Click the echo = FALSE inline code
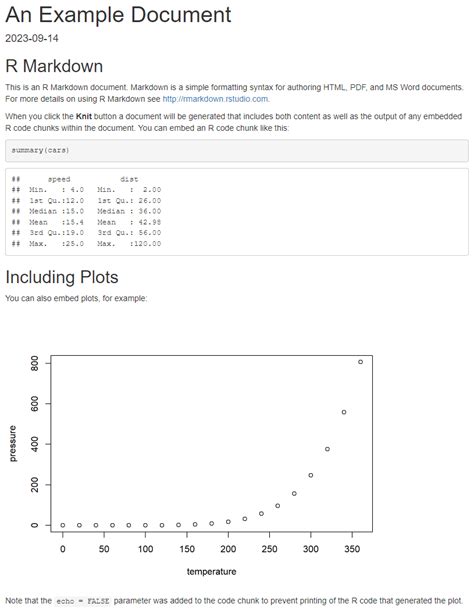This screenshot has height=611, width=474. (83, 601)
